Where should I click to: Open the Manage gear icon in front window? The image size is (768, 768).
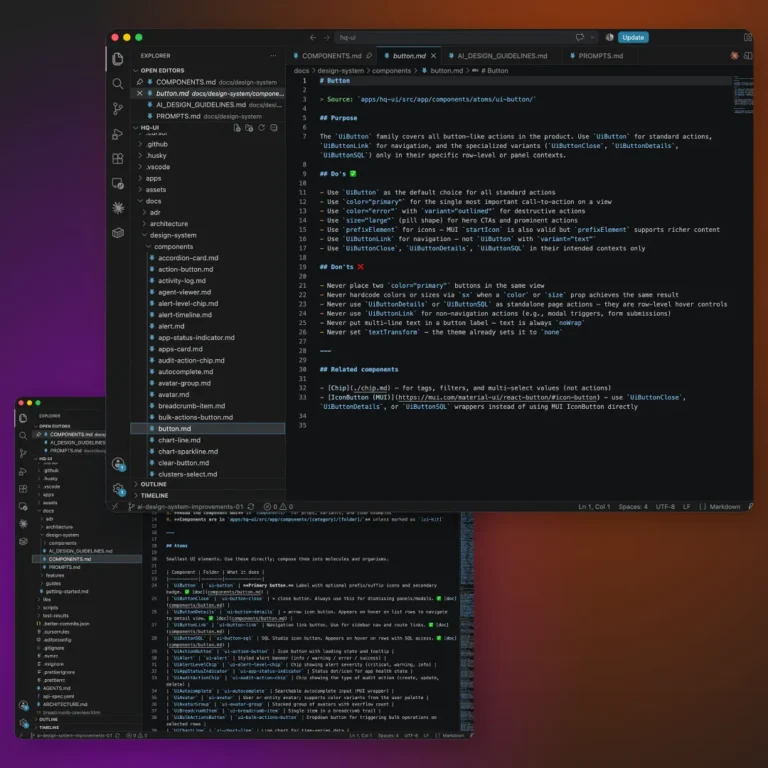[118, 489]
